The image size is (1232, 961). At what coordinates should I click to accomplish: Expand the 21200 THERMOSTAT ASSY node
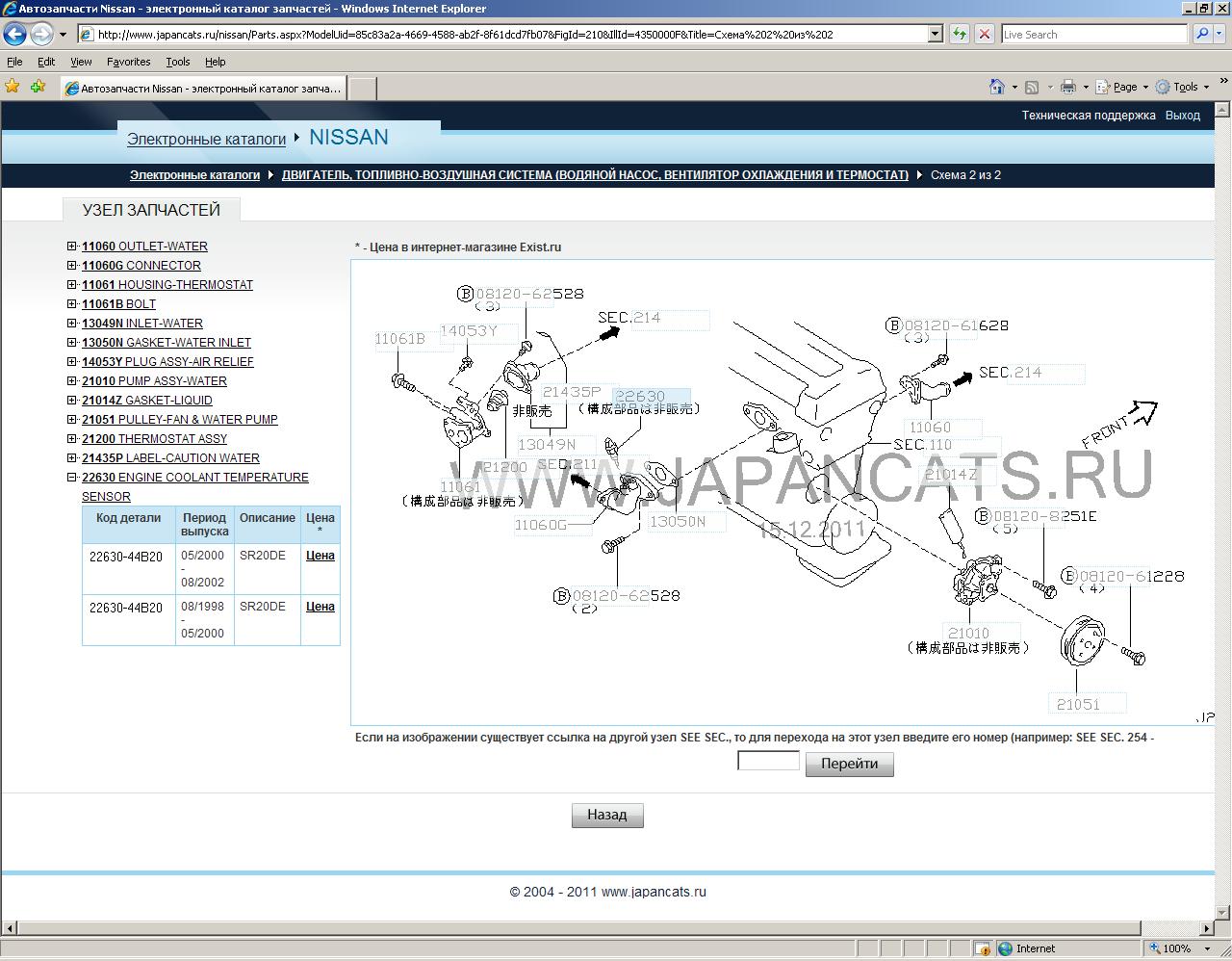pos(72,439)
